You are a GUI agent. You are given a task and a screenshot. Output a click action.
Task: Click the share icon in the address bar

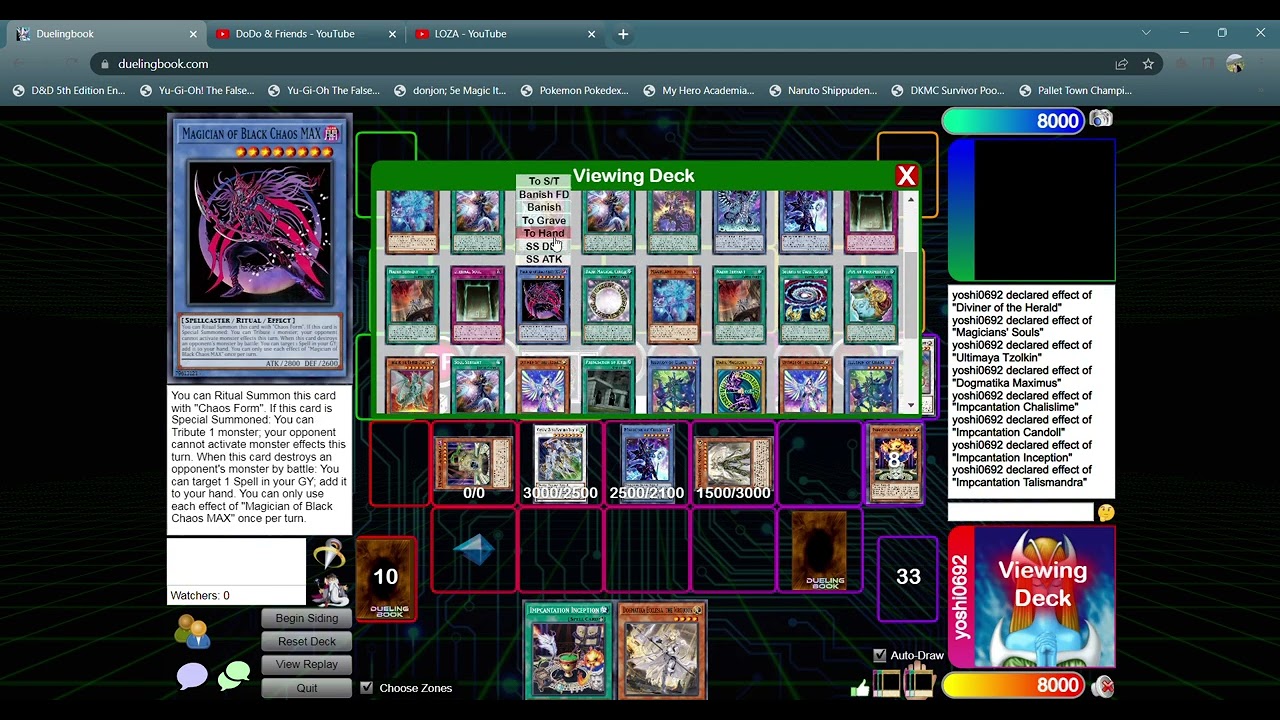[1121, 64]
